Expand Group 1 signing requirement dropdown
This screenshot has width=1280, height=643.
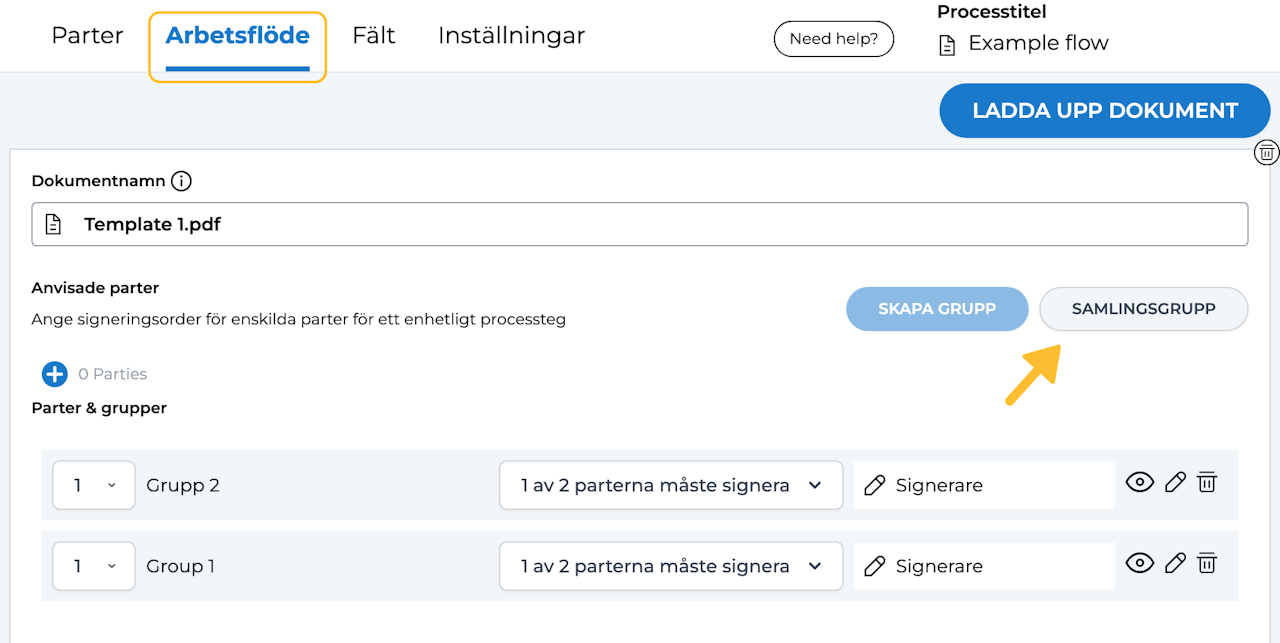(x=671, y=566)
